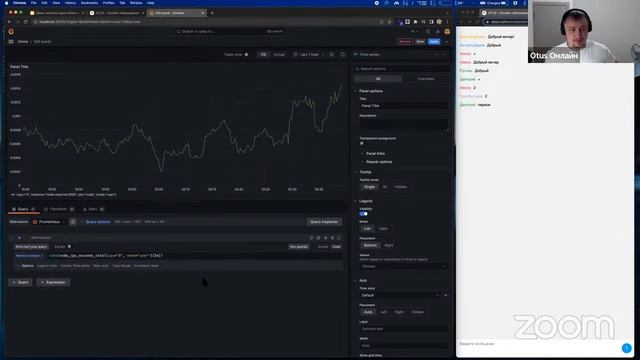Click the zoom out time range icon
Image resolution: width=640 pixels, height=360 pixels.
(331, 54)
